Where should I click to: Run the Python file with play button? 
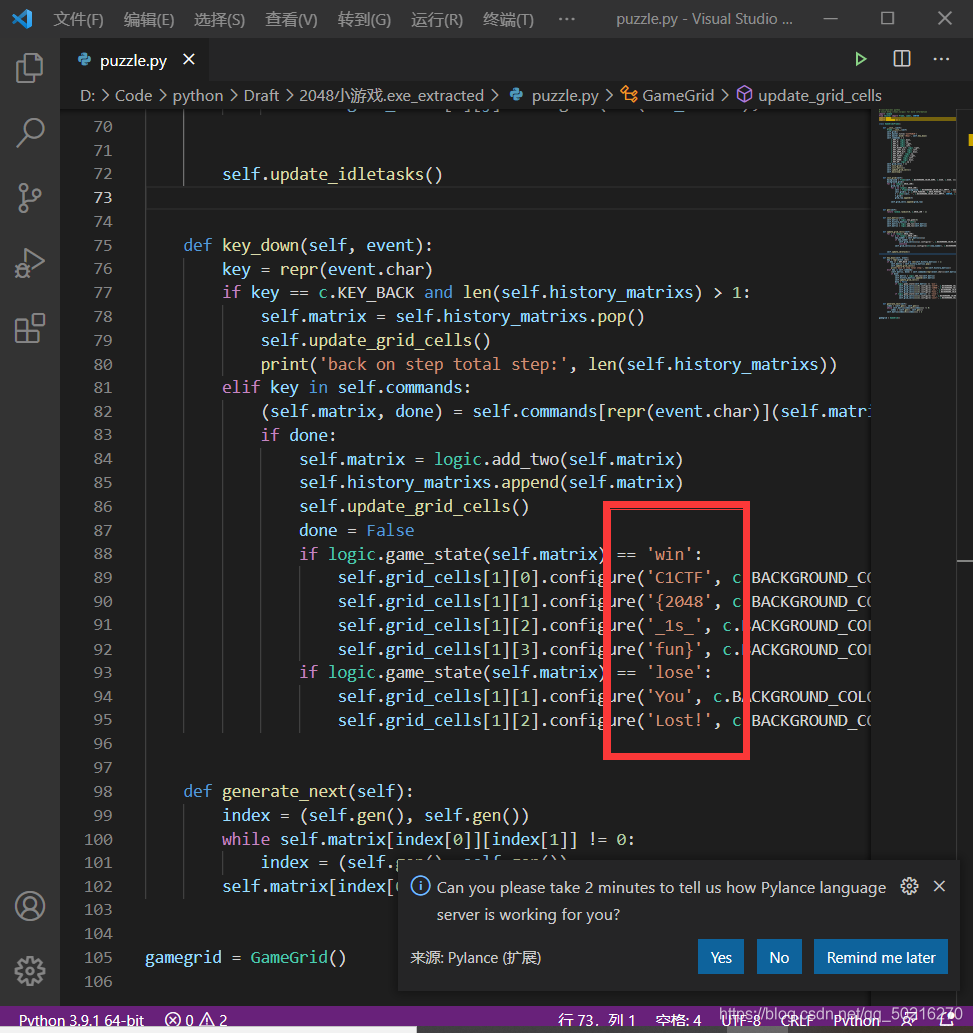coord(860,60)
